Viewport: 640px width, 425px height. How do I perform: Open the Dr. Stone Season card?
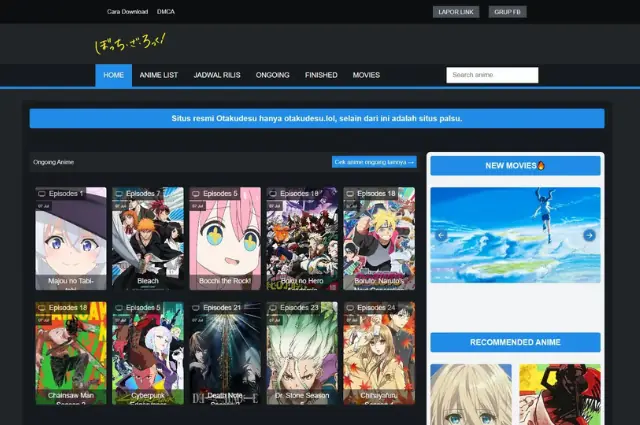(x=302, y=353)
